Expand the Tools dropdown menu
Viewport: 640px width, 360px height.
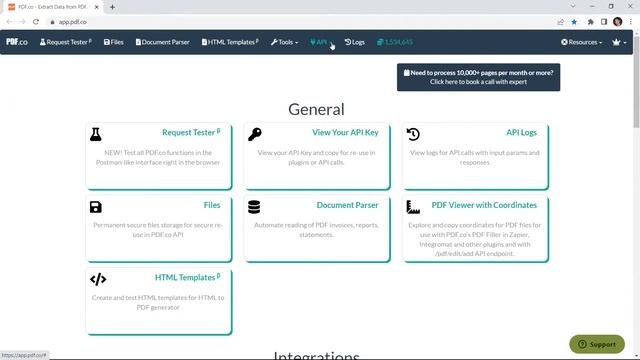point(284,42)
